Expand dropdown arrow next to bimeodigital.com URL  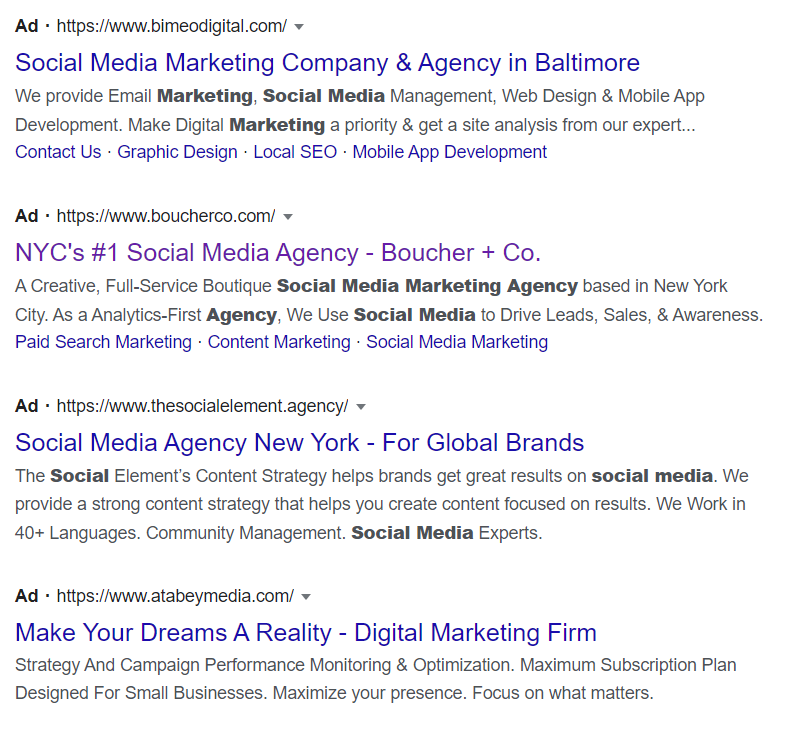click(299, 27)
